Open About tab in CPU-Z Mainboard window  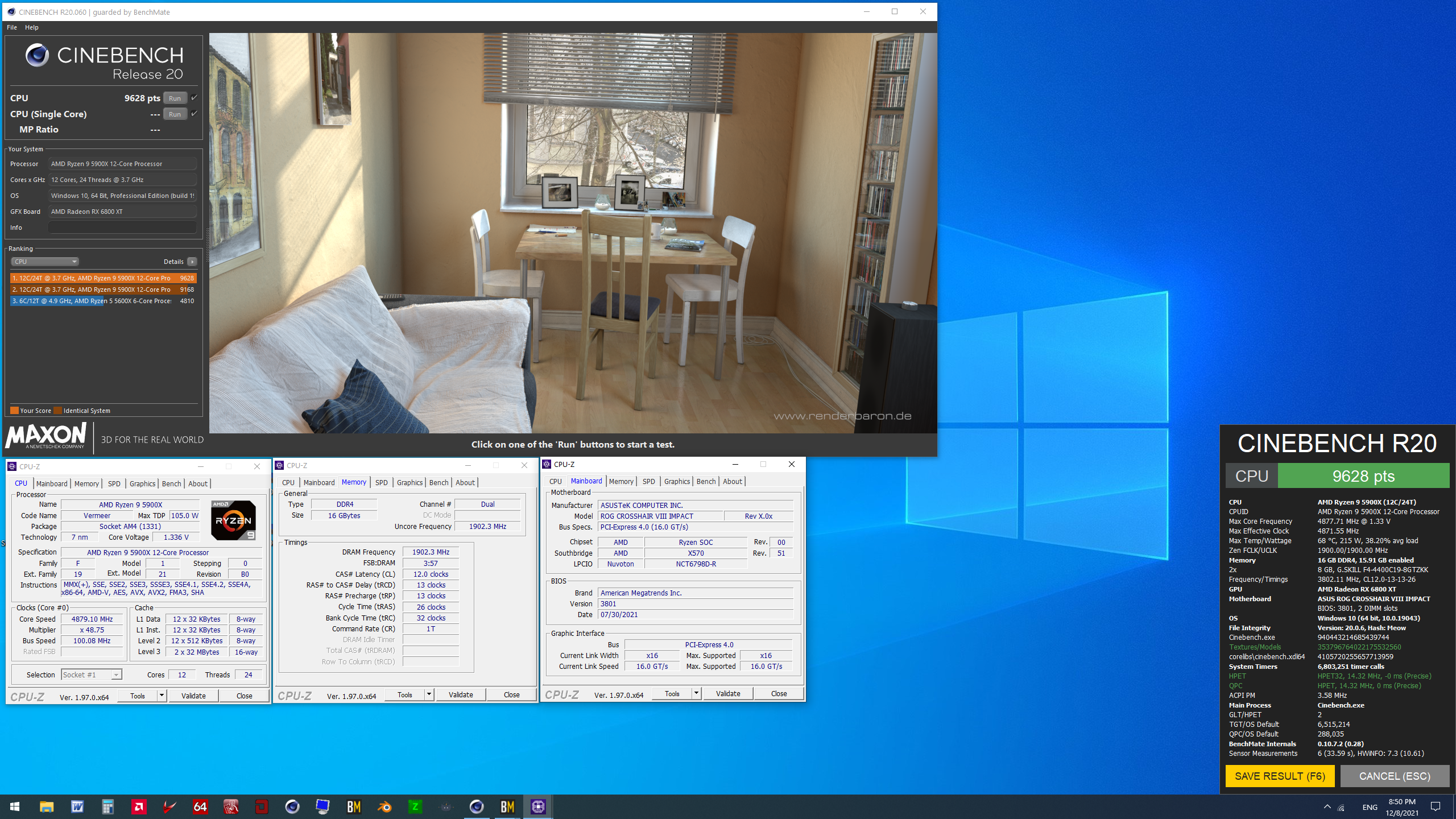[733, 481]
